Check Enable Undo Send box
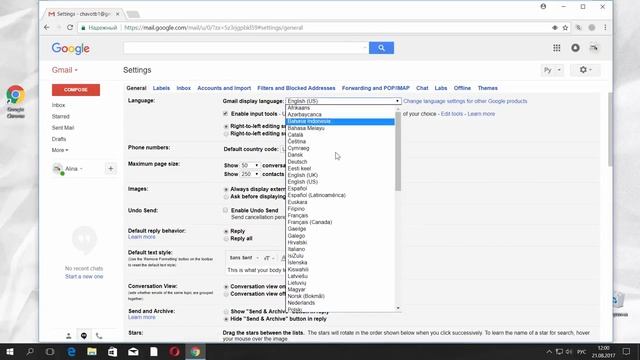The height and width of the screenshot is (360, 640). (225, 210)
